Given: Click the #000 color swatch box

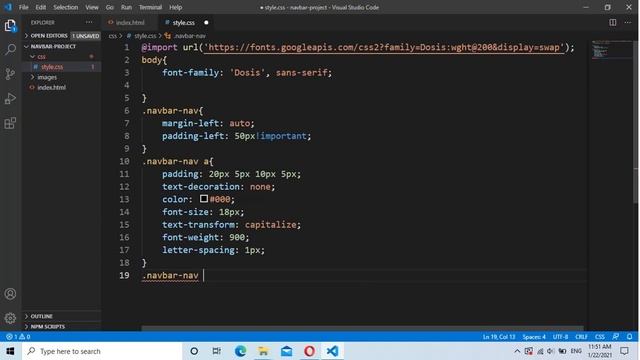Looking at the screenshot, I should [204, 199].
